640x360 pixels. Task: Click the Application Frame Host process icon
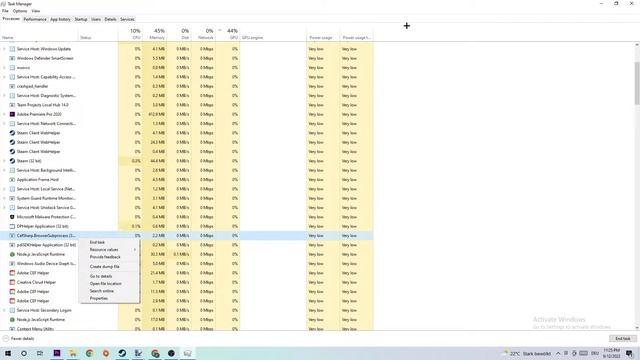click(12, 180)
